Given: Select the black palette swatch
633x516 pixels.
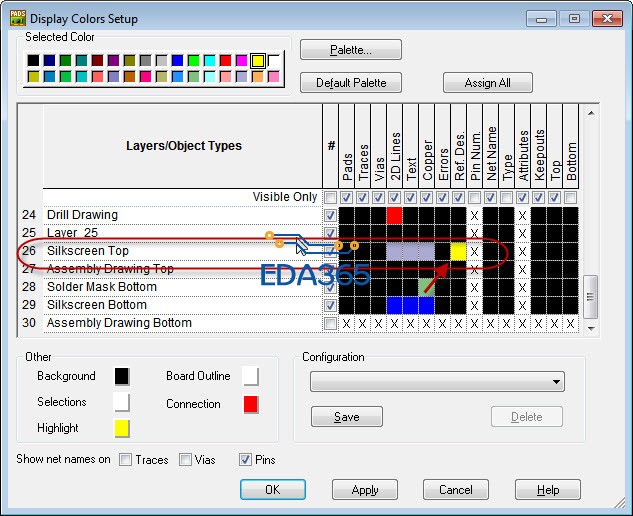Looking at the screenshot, I should point(33,61).
